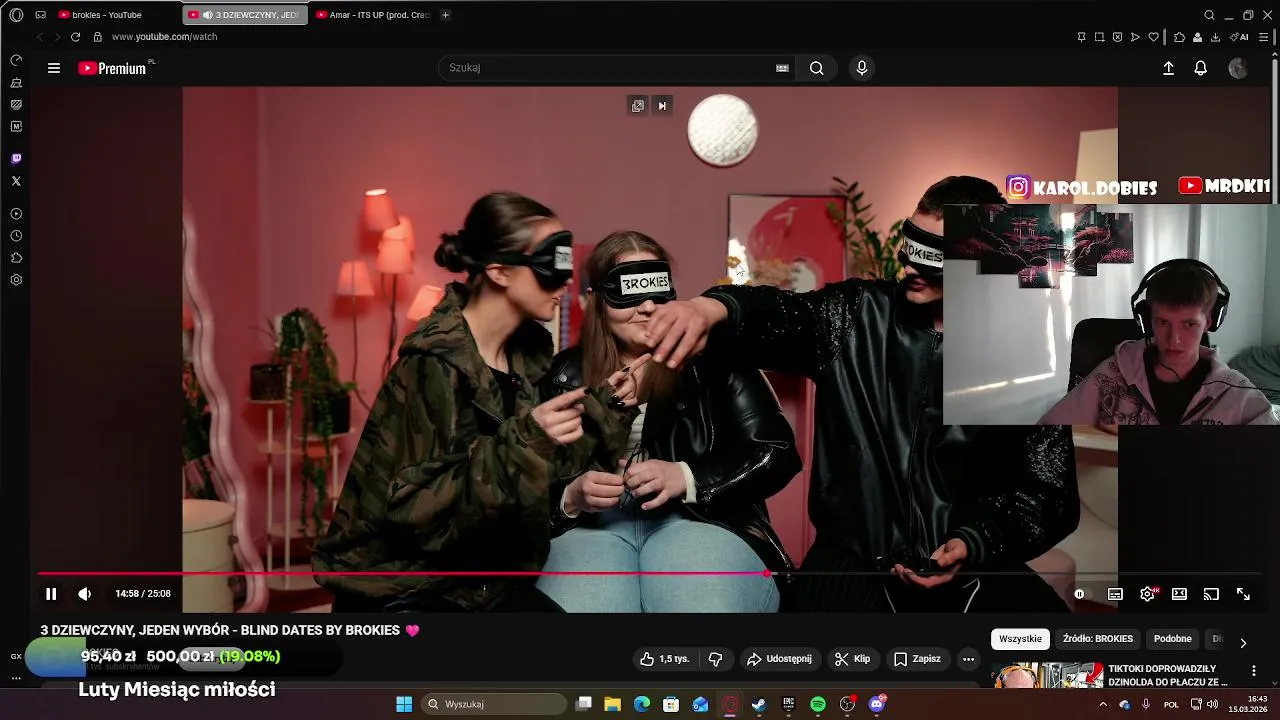Switch to the Amar - ITS UP tab

coord(372,15)
